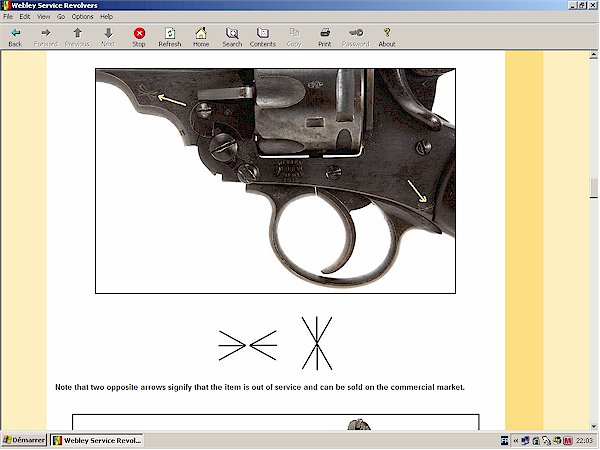The image size is (600, 450).
Task: Click the title bar application icon
Action: (x=6, y=5)
